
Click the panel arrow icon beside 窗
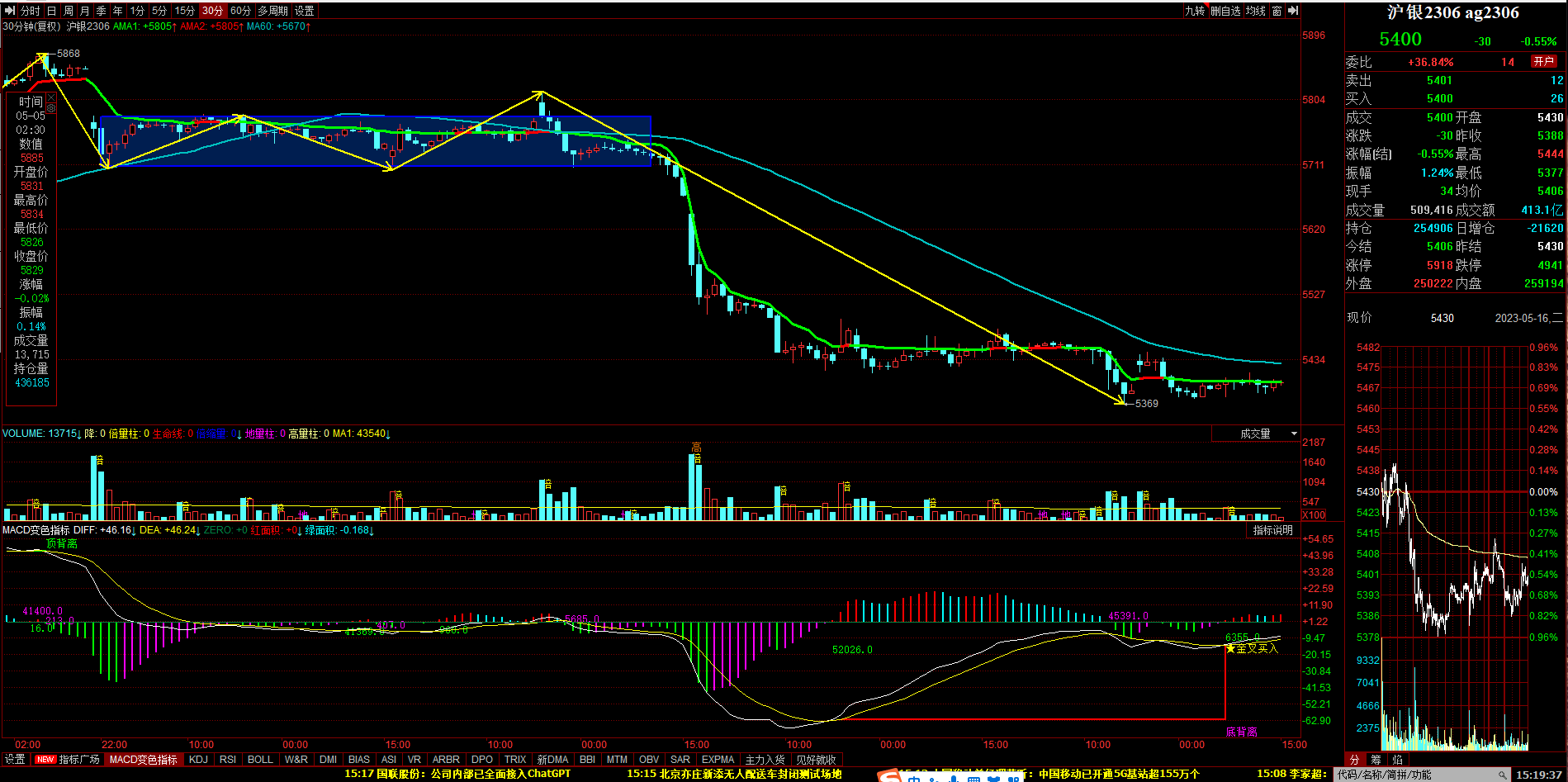(x=1293, y=11)
